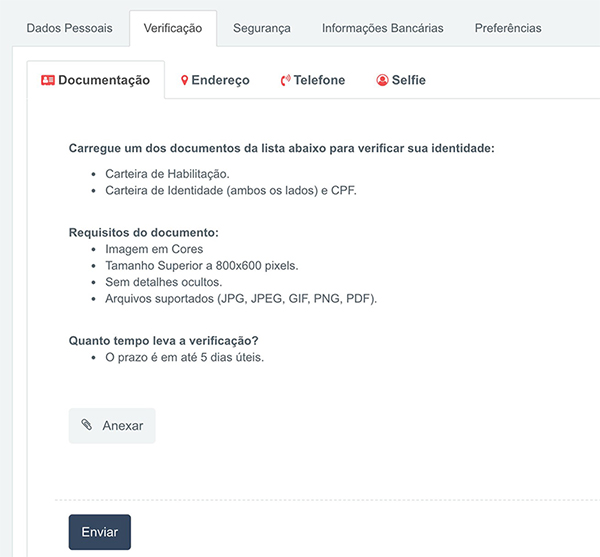Open the Telefone sub-tab

313,80
